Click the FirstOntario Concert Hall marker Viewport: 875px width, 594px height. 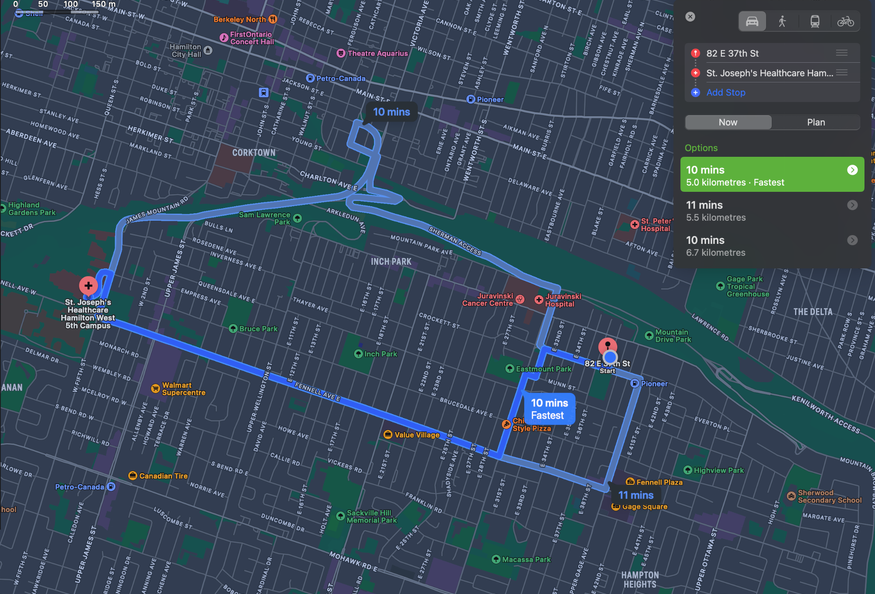(224, 38)
